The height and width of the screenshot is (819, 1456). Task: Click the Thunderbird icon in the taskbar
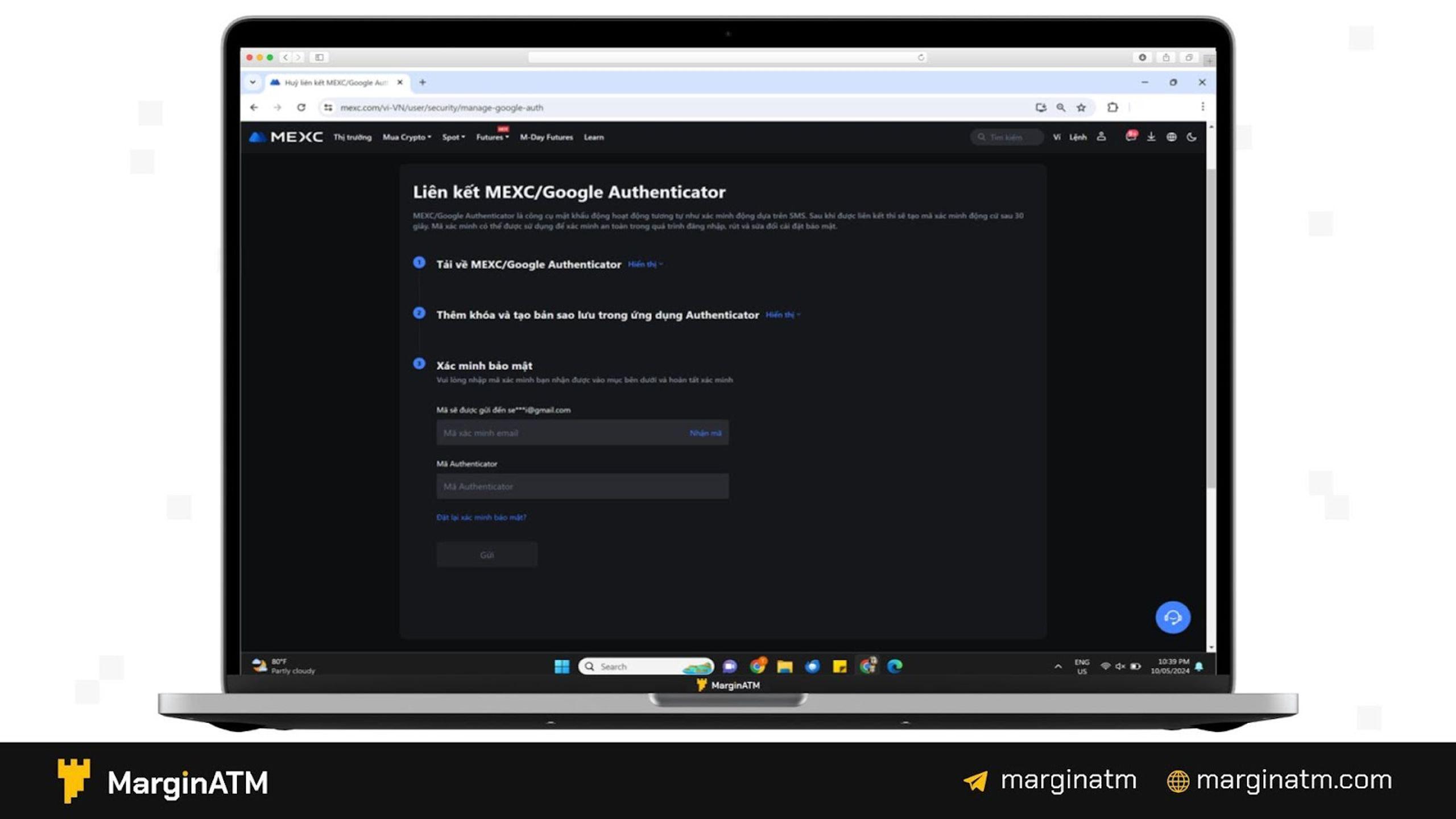point(812,667)
